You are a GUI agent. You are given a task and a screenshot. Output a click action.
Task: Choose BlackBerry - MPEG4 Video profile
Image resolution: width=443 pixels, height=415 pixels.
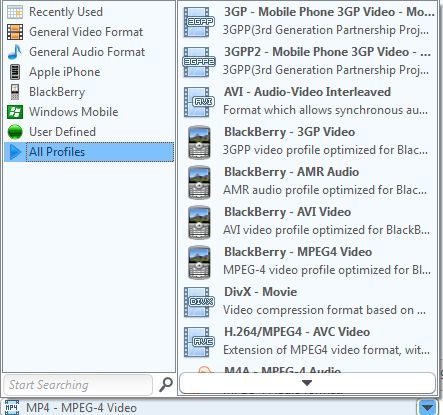click(308, 261)
